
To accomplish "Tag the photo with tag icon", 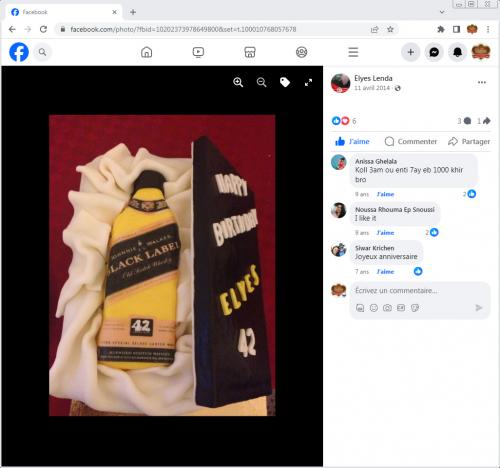I will [x=285, y=82].
